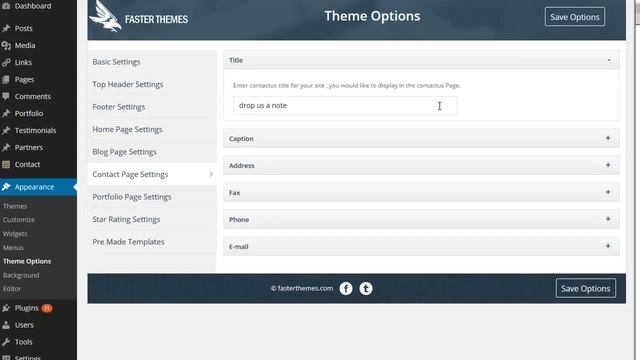The width and height of the screenshot is (640, 360).
Task: Open Footer Settings tab
Action: point(152,107)
